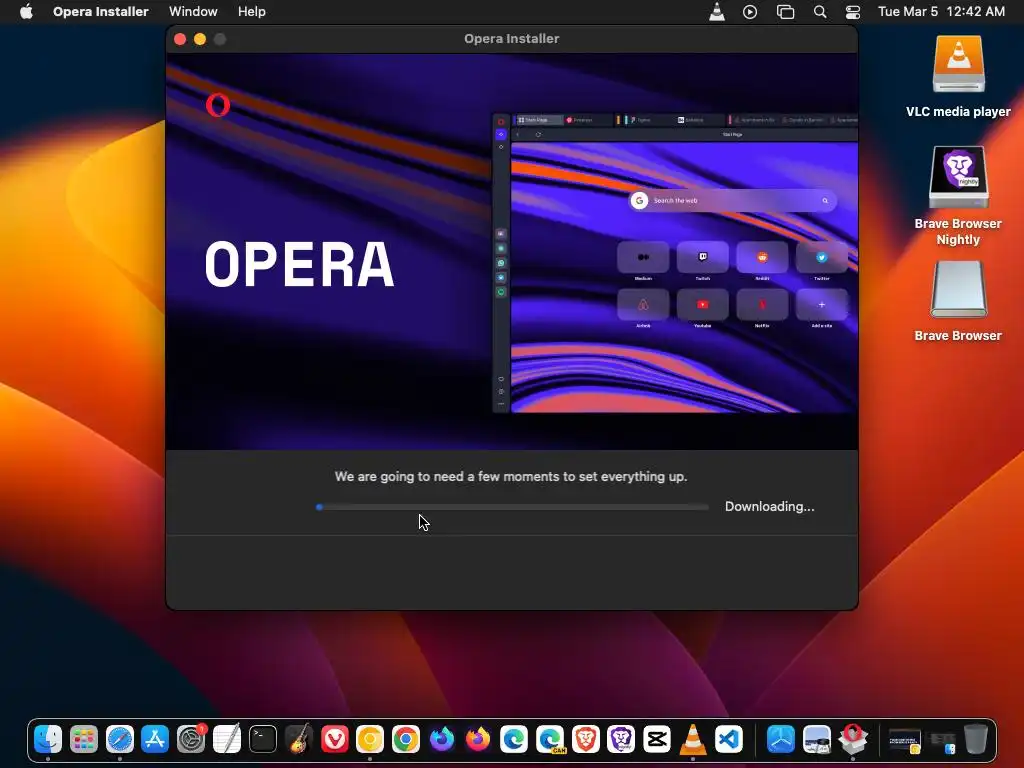Launch Edge Canary from the Dock
Viewport: 1024px width, 768px height.
click(x=549, y=739)
